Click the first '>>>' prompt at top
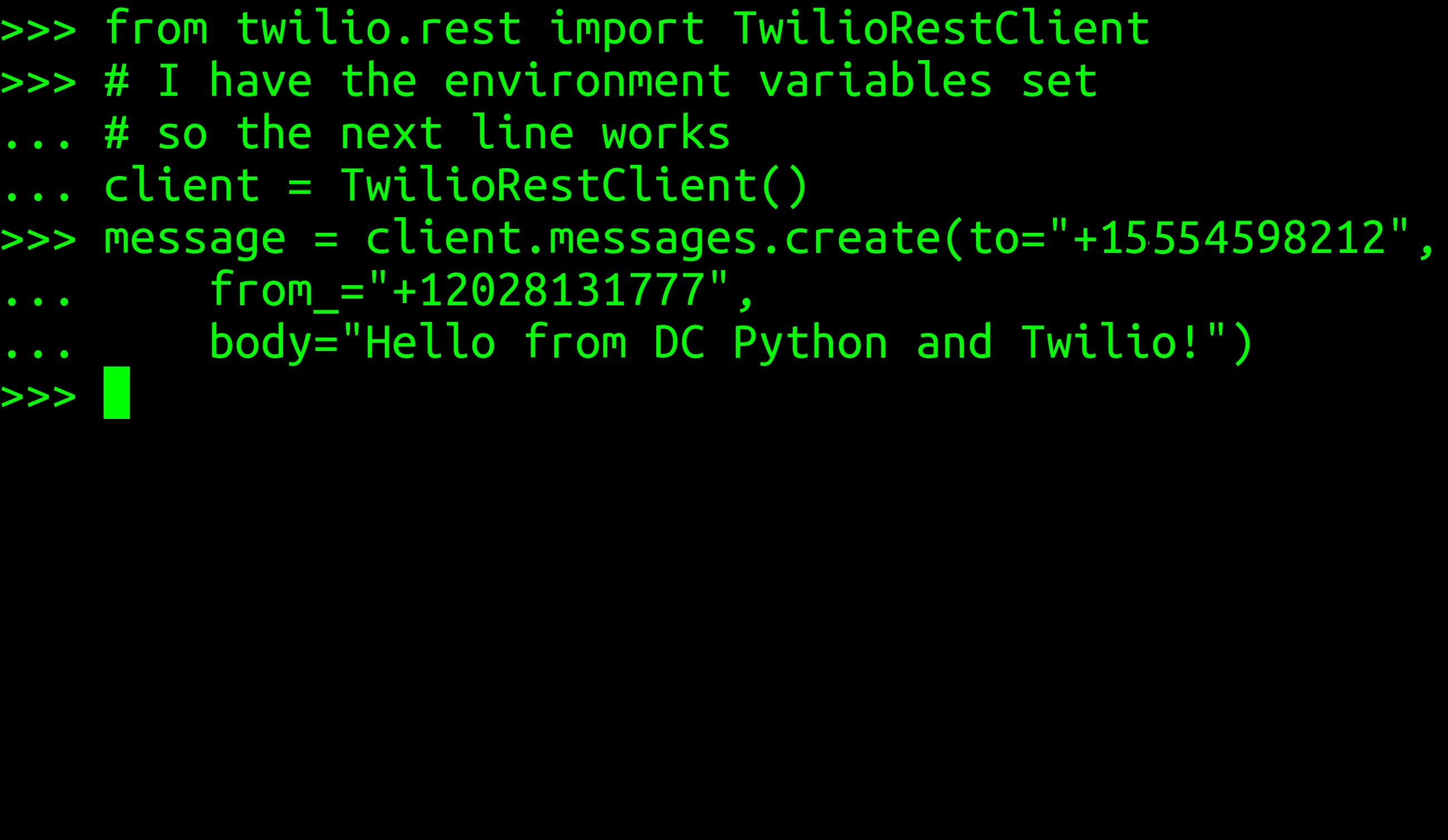The width and height of the screenshot is (1448, 840). [38, 29]
